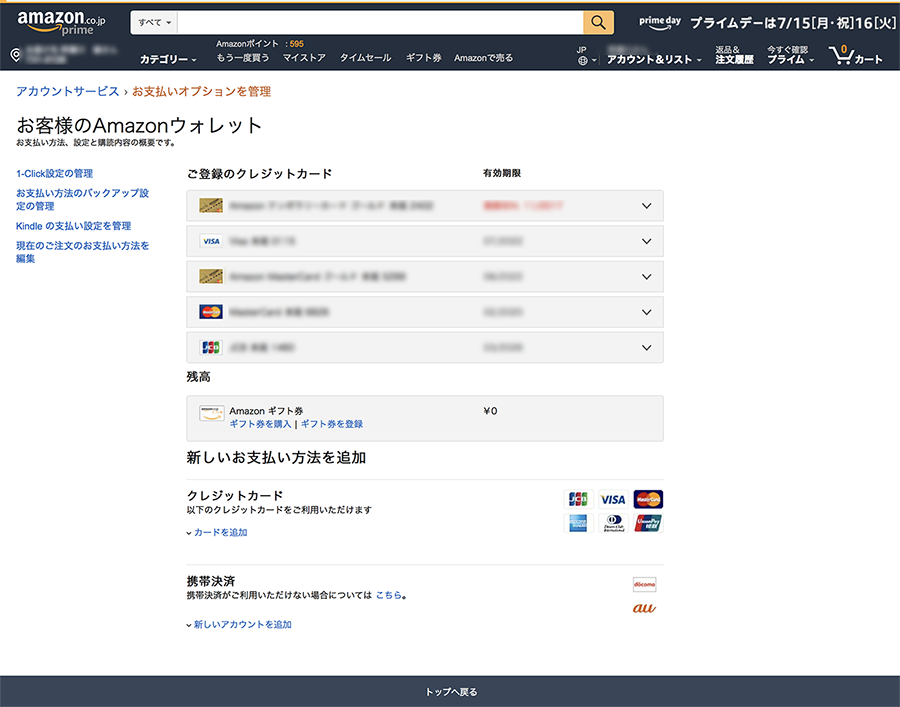Click the au carrier logo
This screenshot has height=707, width=900.
point(644,608)
